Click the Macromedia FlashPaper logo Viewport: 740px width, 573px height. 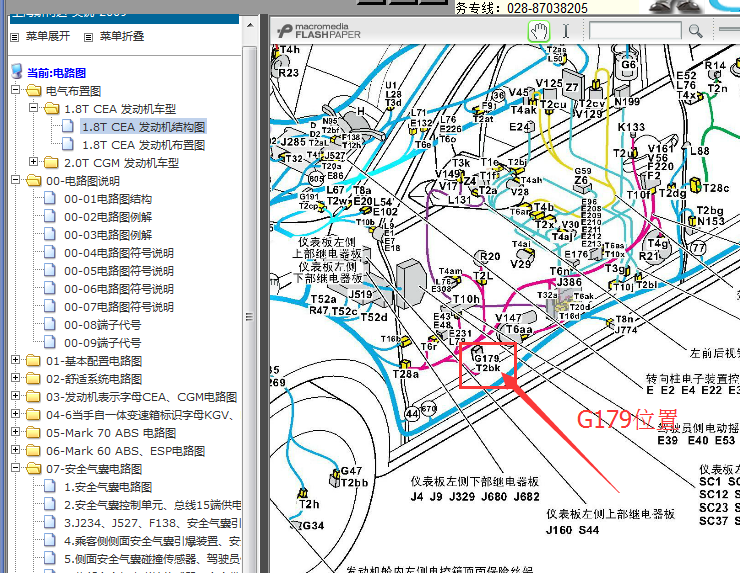(319, 31)
